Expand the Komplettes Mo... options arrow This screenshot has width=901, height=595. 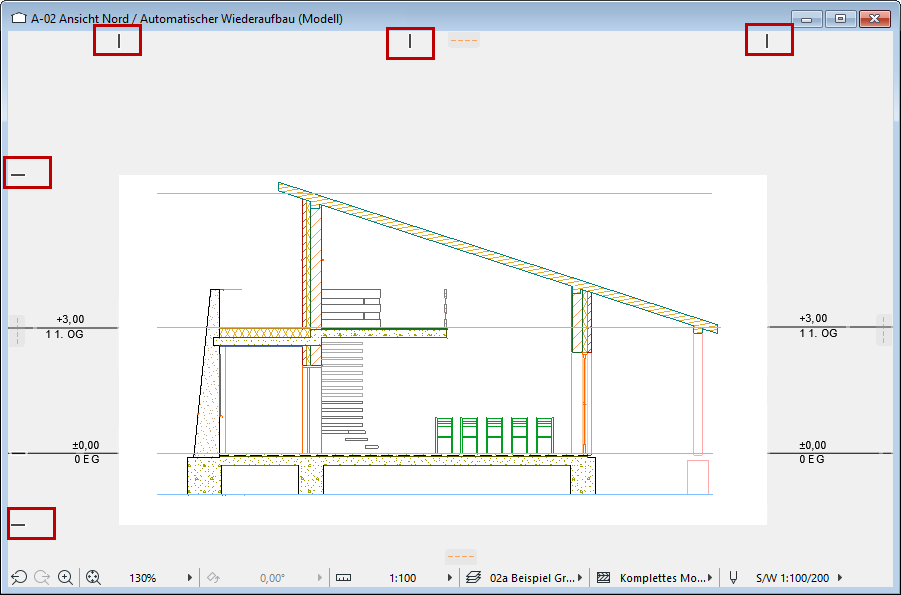[711, 578]
